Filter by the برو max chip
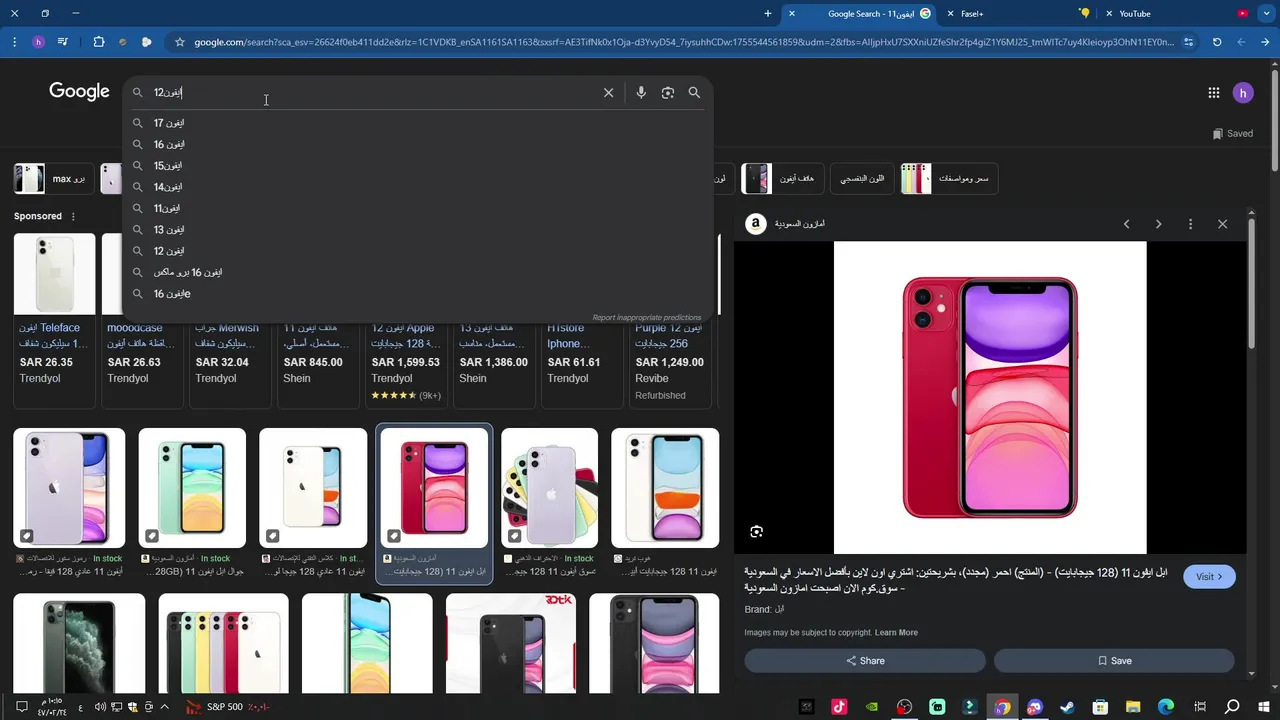This screenshot has height=720, width=1280. [54, 179]
